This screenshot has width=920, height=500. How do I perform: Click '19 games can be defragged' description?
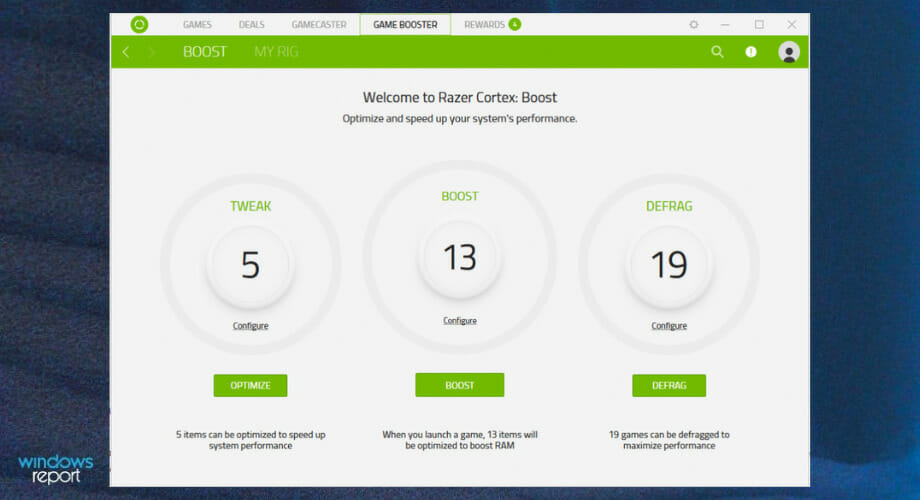pyautogui.click(x=669, y=440)
